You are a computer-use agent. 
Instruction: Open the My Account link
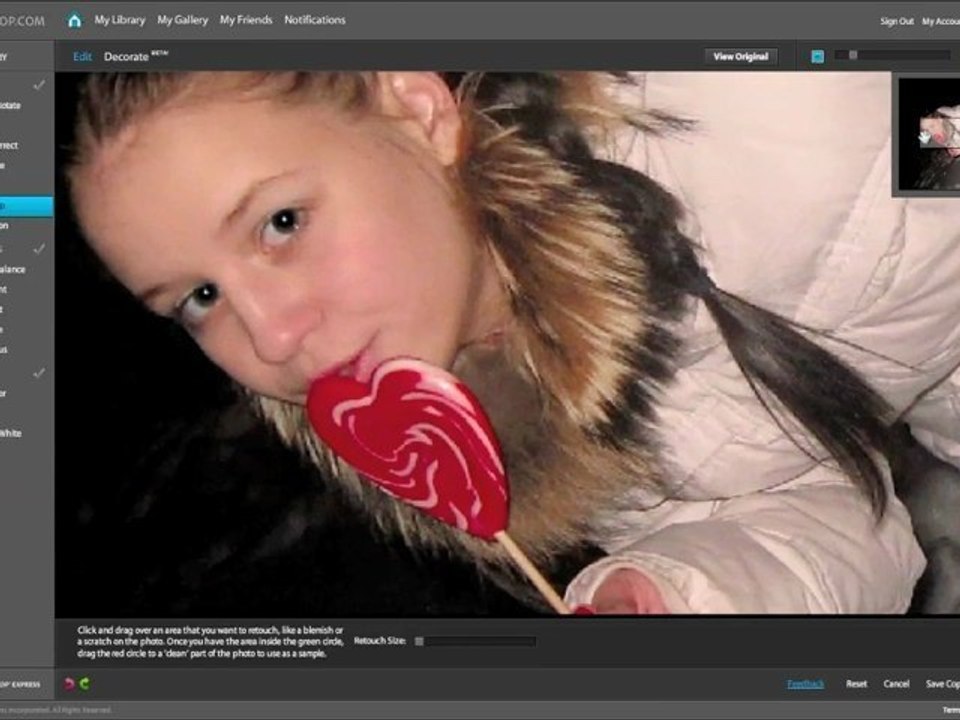click(x=941, y=21)
